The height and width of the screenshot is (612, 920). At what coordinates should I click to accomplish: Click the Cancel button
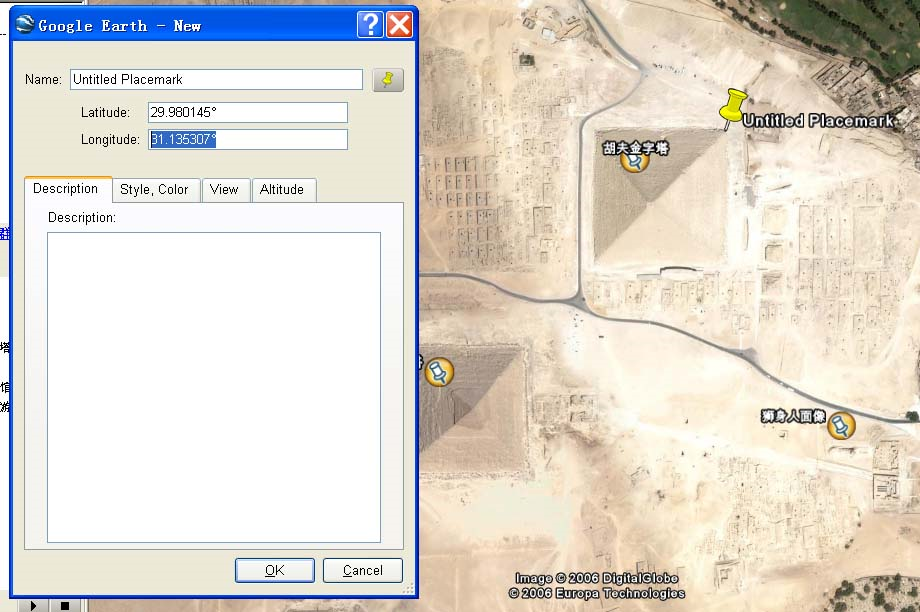click(x=363, y=570)
